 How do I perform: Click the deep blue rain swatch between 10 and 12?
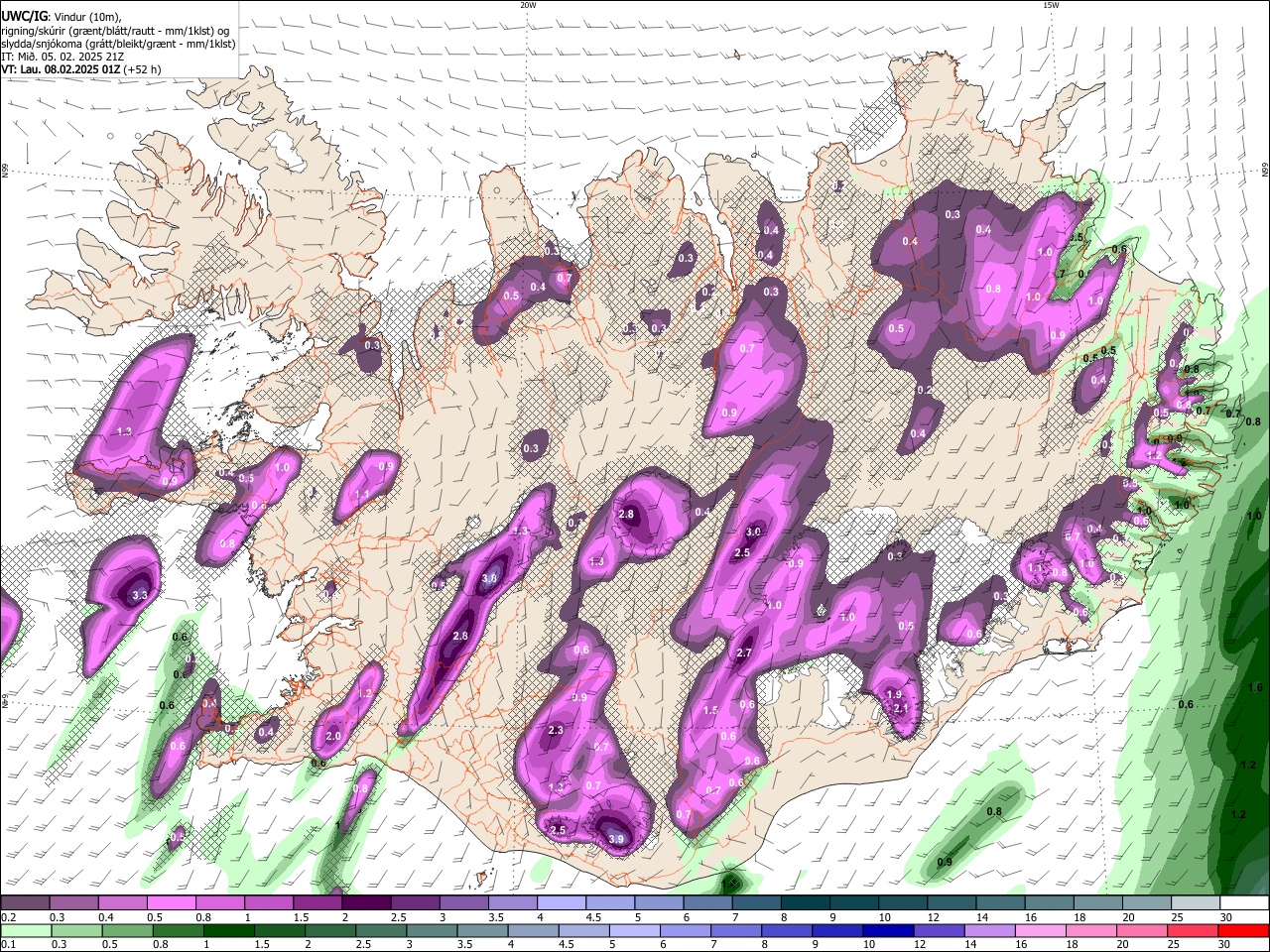pyautogui.click(x=888, y=931)
